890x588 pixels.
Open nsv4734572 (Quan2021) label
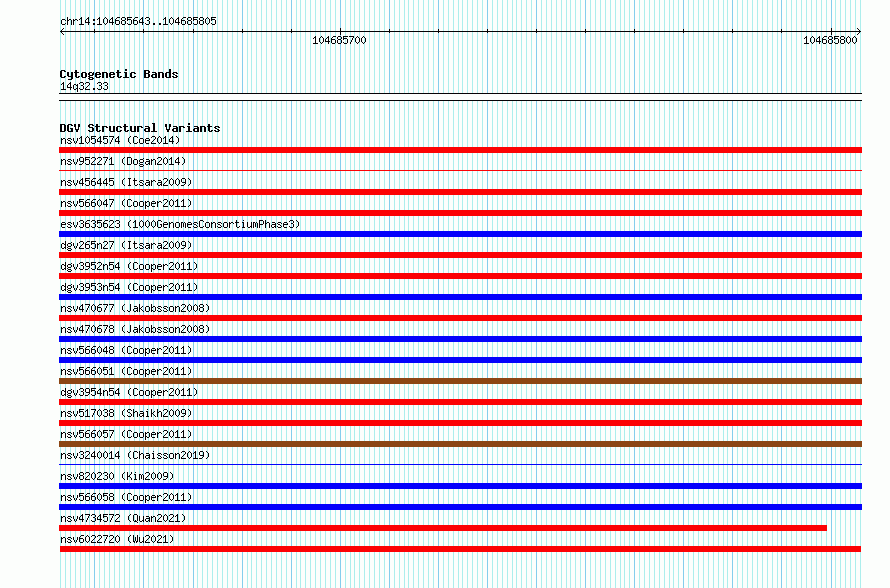tap(123, 518)
